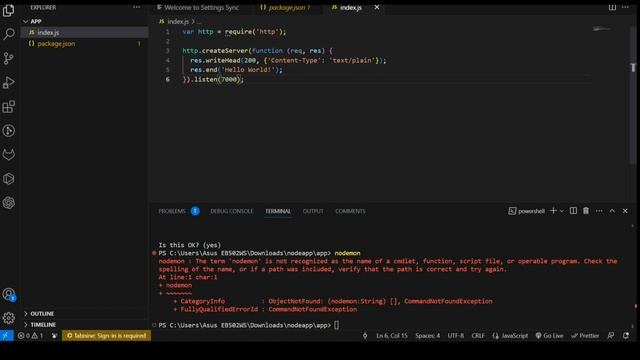Close the index.js editor tab
Screen dimensions: 640x360
(x=377, y=7)
